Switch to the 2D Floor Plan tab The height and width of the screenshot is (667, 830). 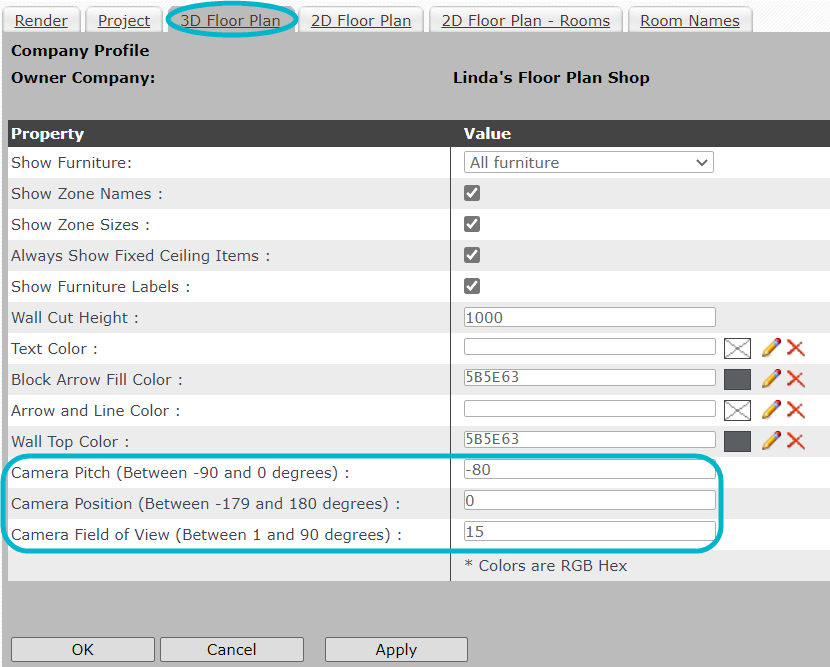click(x=361, y=21)
